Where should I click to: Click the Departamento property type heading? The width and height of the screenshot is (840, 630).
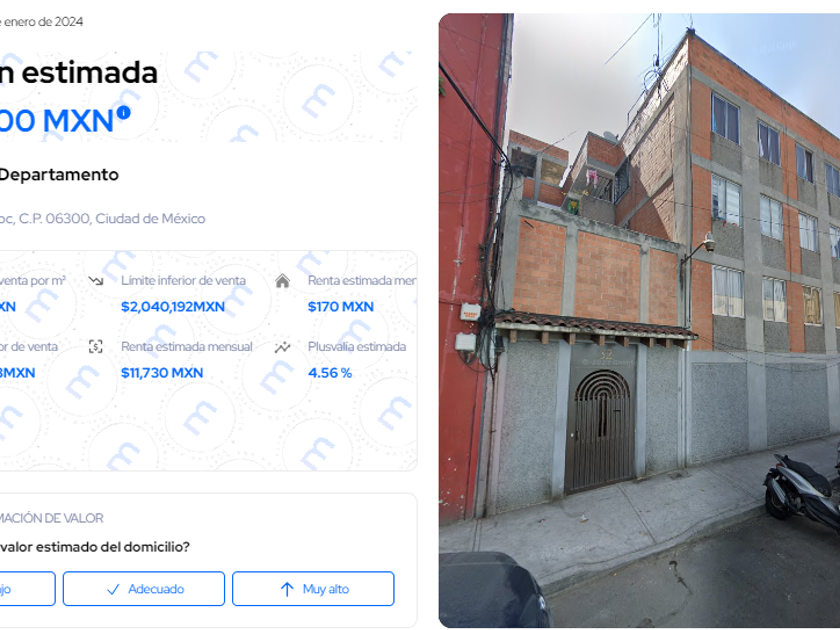tap(58, 175)
